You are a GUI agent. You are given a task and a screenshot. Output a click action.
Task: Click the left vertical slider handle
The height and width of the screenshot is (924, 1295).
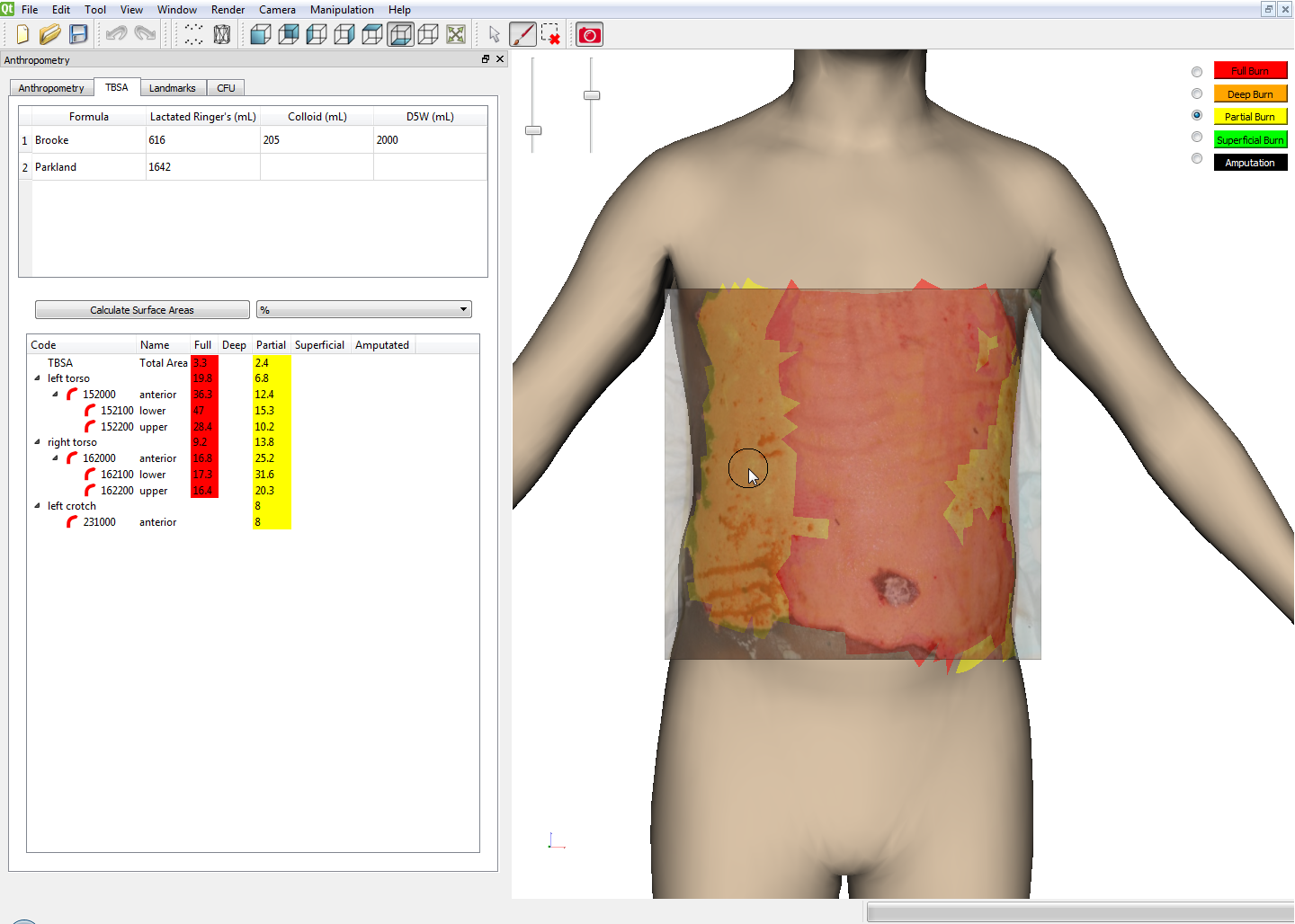(533, 130)
